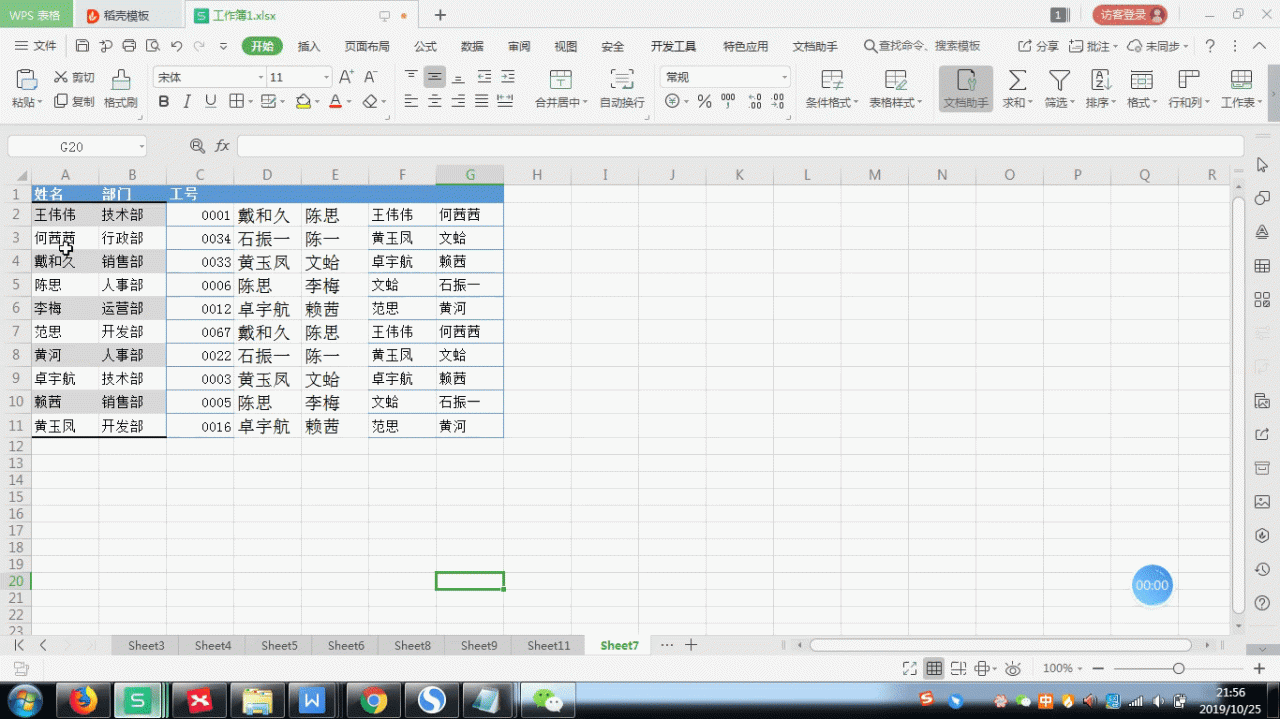Click the fx insert function icon
Image resolution: width=1280 pixels, height=719 pixels.
222,146
